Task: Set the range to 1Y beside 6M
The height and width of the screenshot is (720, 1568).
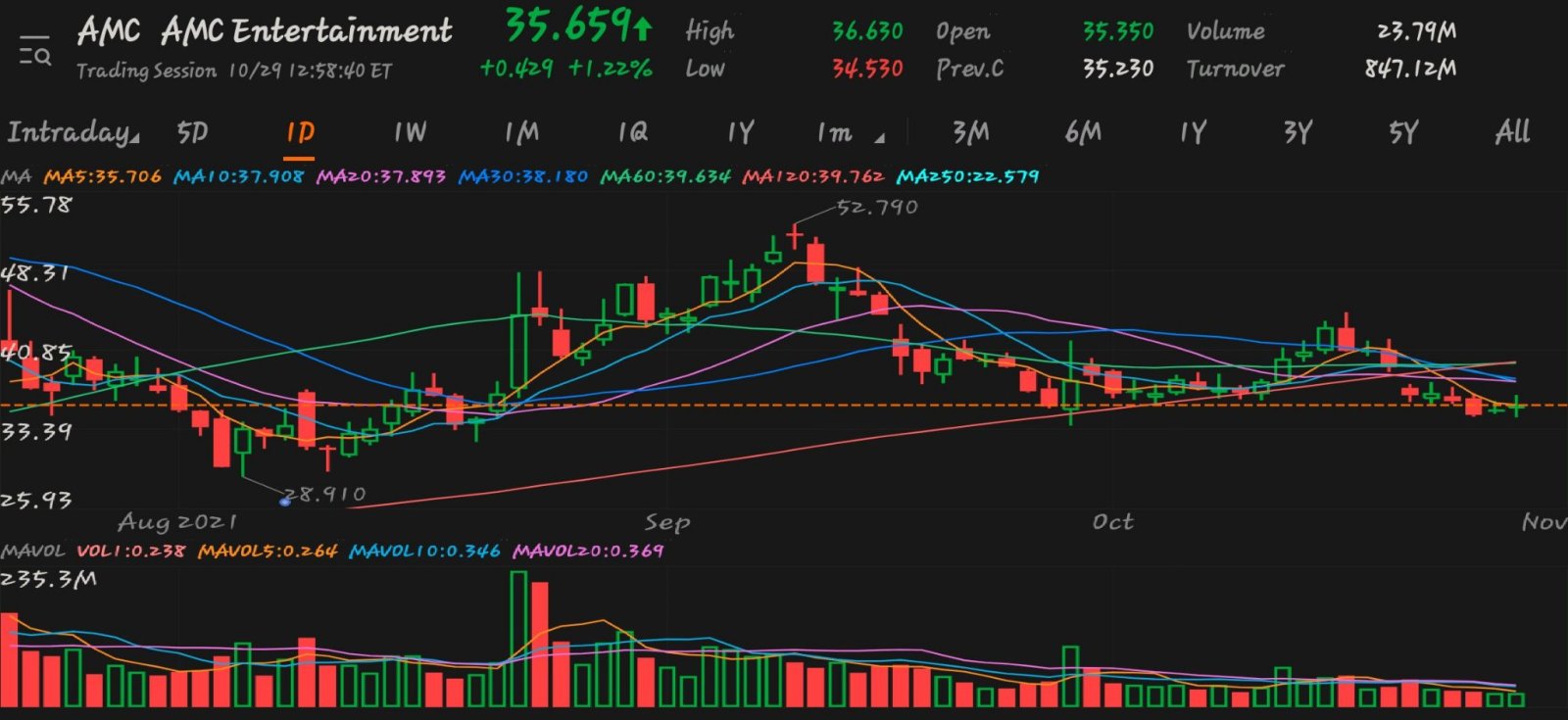Action: 1193,131
